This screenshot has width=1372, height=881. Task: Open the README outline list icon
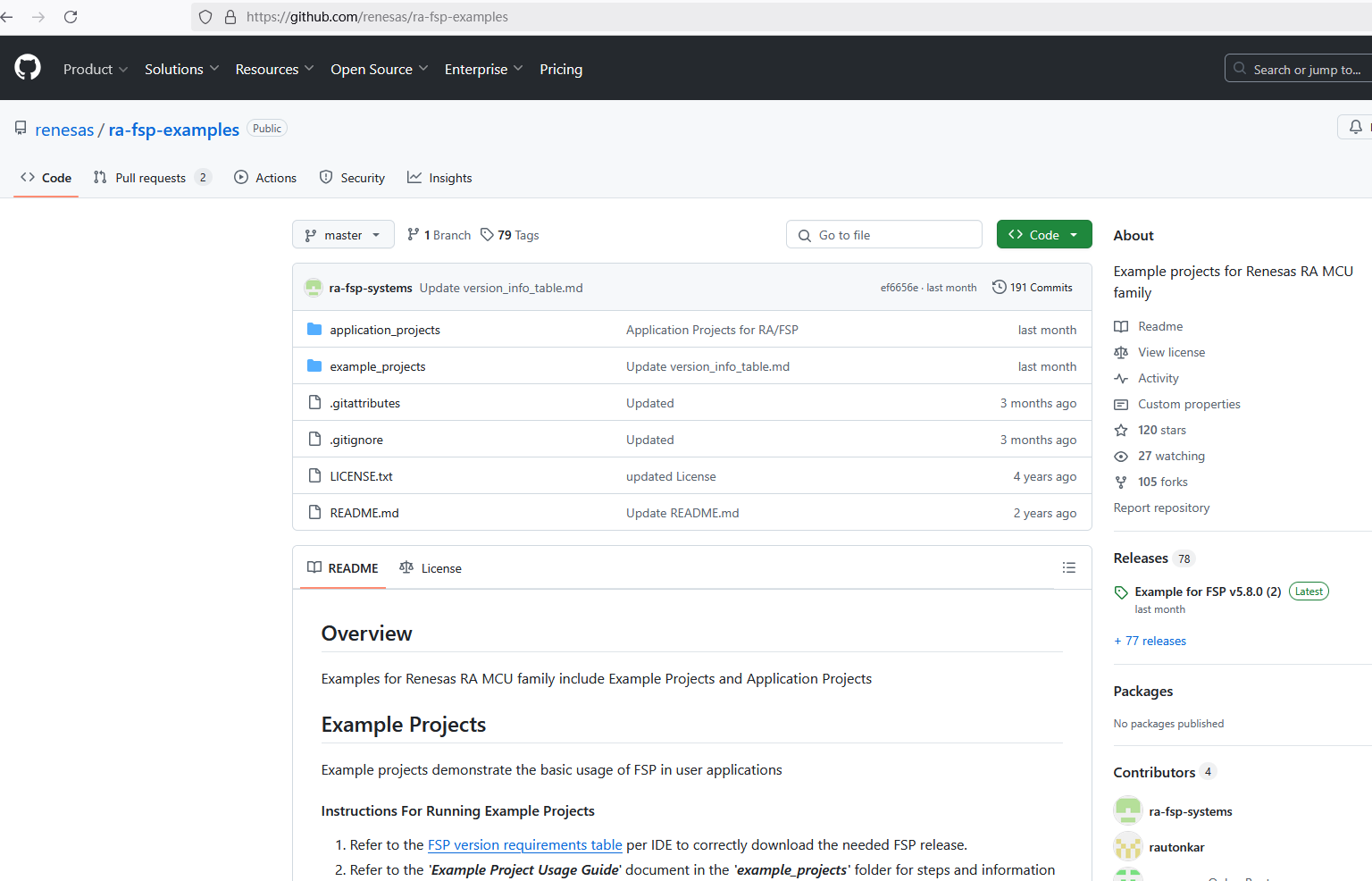(x=1069, y=568)
